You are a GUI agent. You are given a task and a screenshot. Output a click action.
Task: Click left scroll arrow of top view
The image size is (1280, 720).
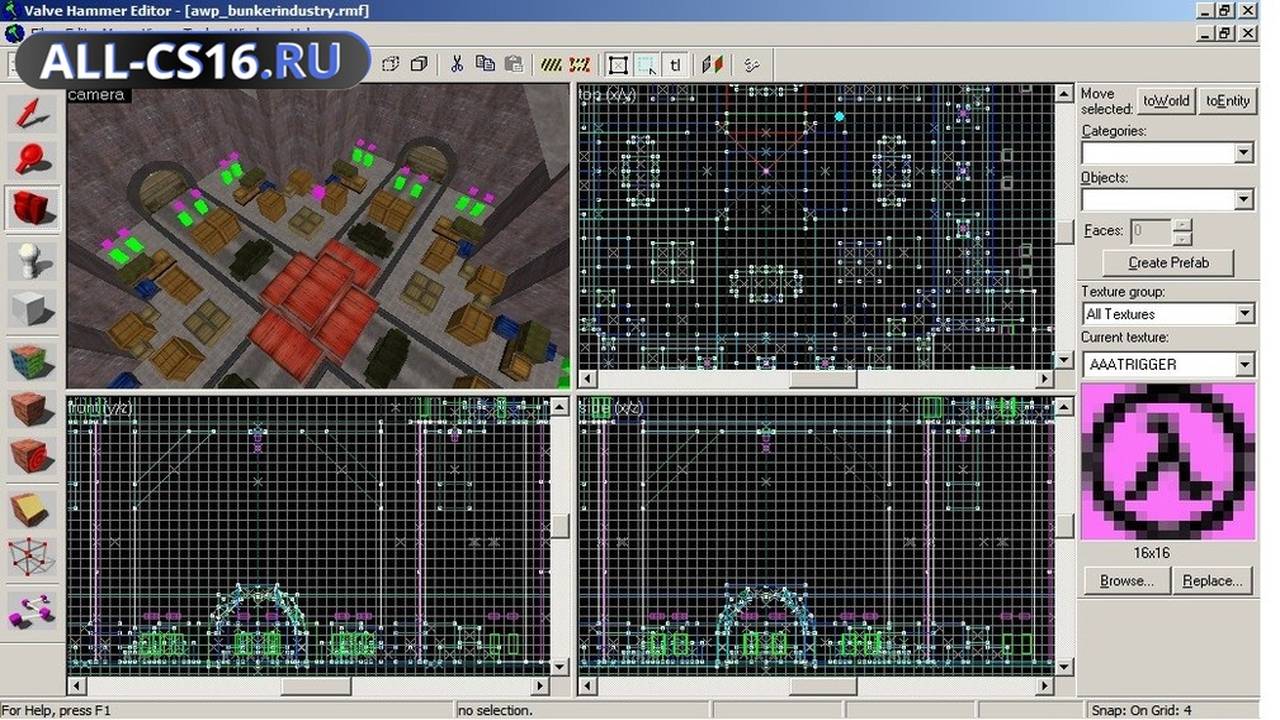tap(588, 380)
